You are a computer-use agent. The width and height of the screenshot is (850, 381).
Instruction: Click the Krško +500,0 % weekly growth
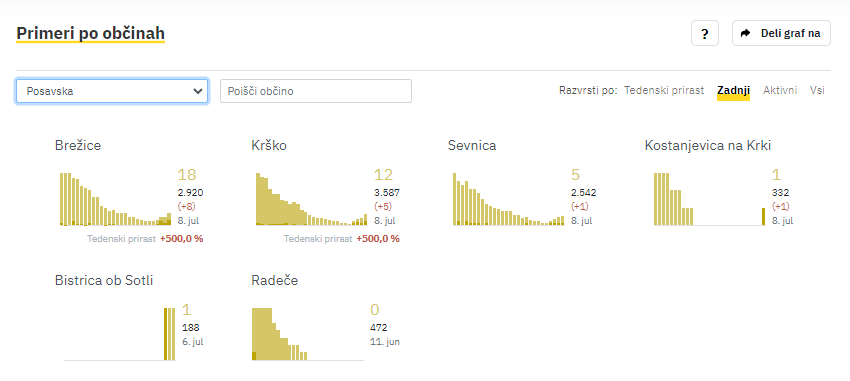[378, 238]
